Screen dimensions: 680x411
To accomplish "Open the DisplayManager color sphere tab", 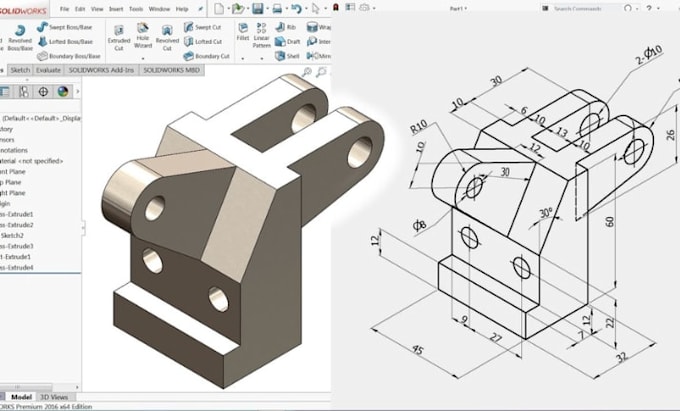I will [x=63, y=91].
